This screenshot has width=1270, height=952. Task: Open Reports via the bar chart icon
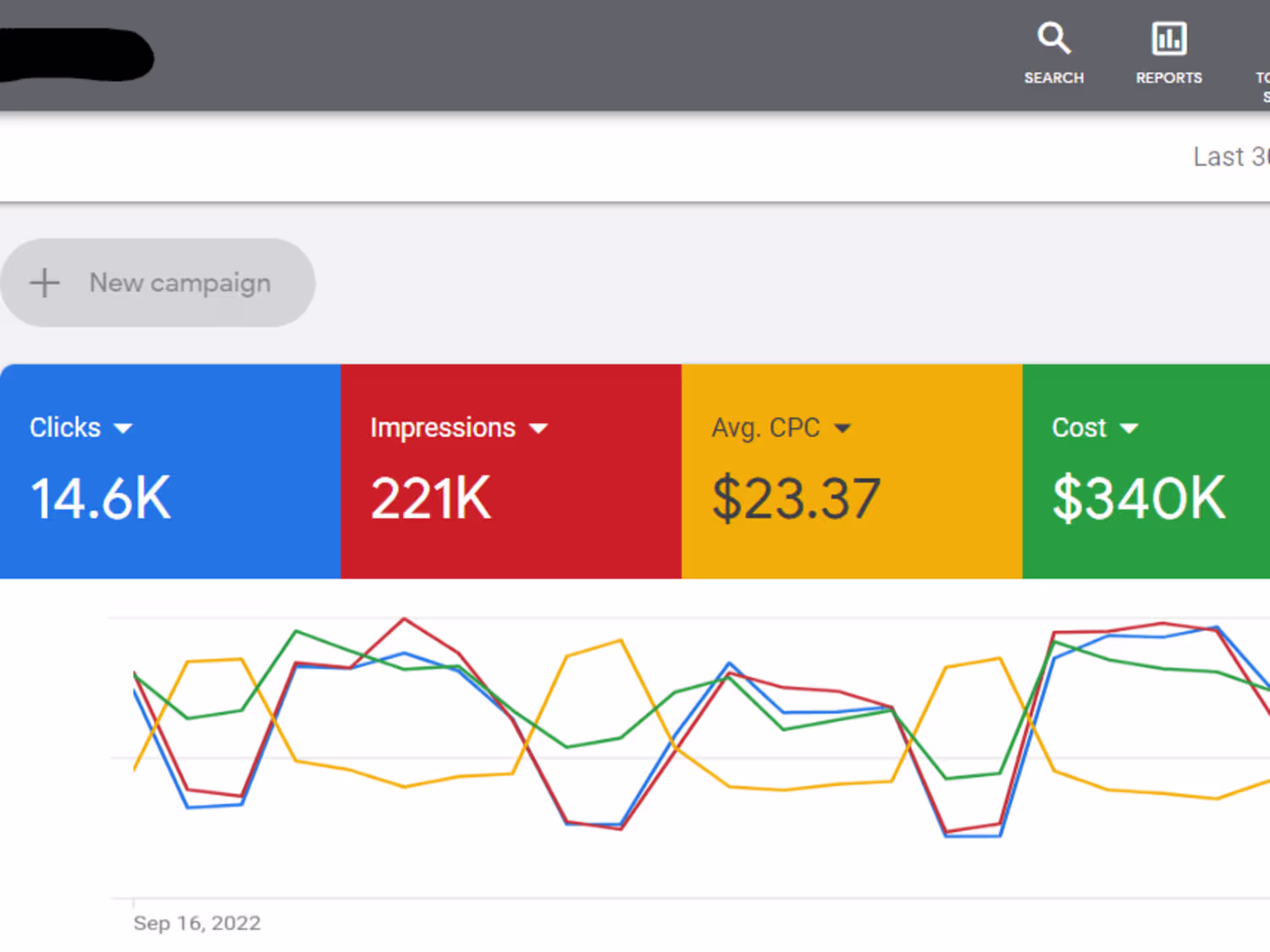point(1168,38)
